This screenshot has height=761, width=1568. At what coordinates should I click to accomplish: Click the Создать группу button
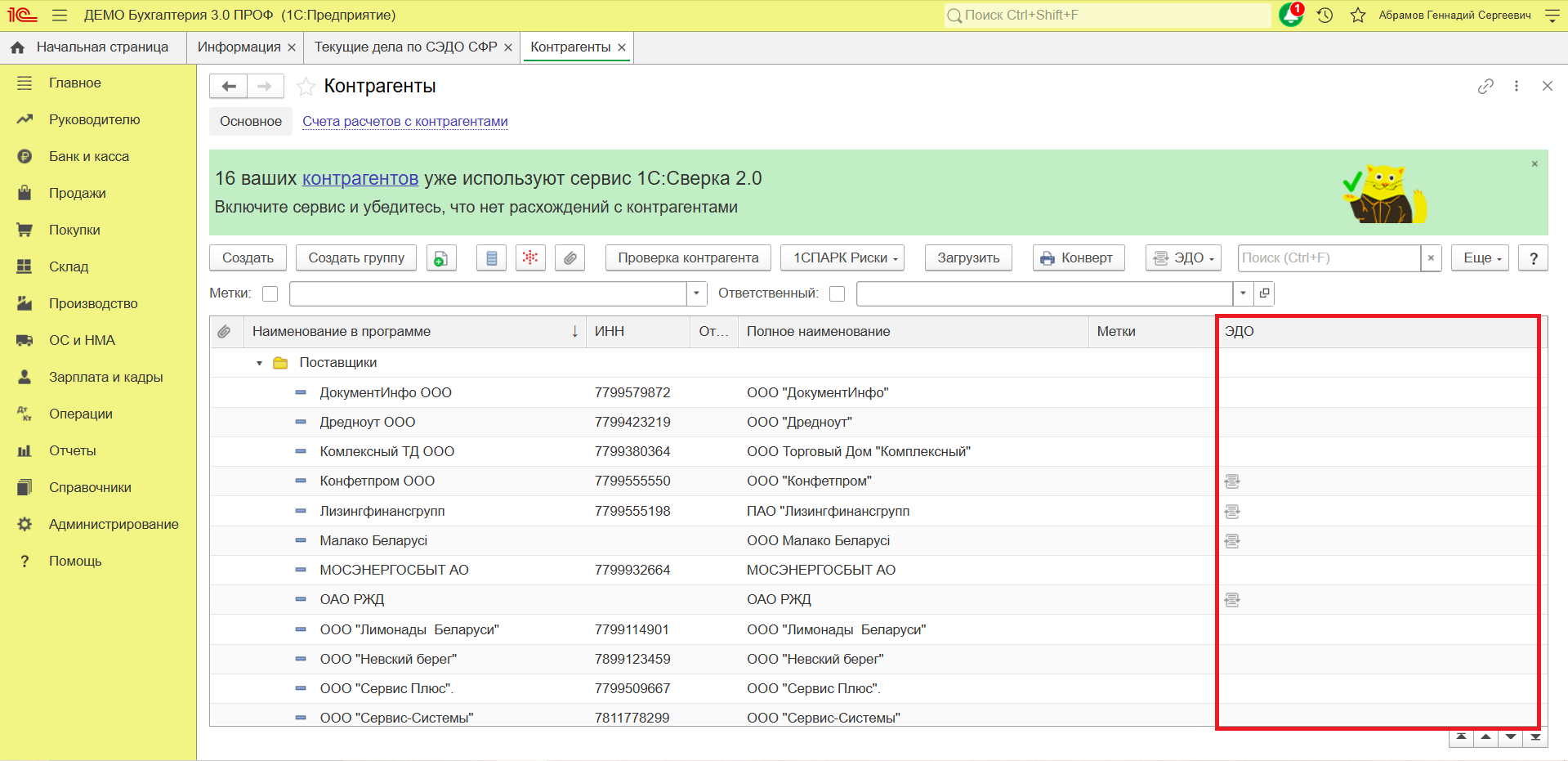coord(356,258)
